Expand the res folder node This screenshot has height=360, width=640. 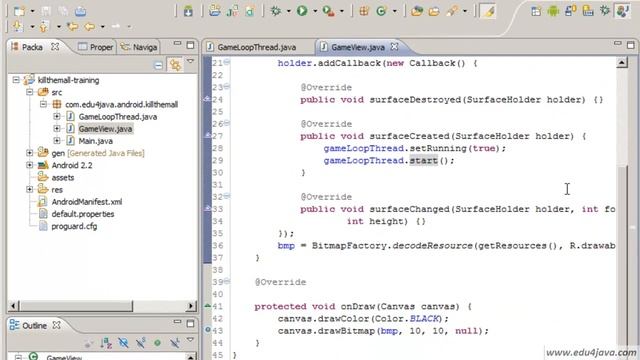pyautogui.click(x=30, y=189)
